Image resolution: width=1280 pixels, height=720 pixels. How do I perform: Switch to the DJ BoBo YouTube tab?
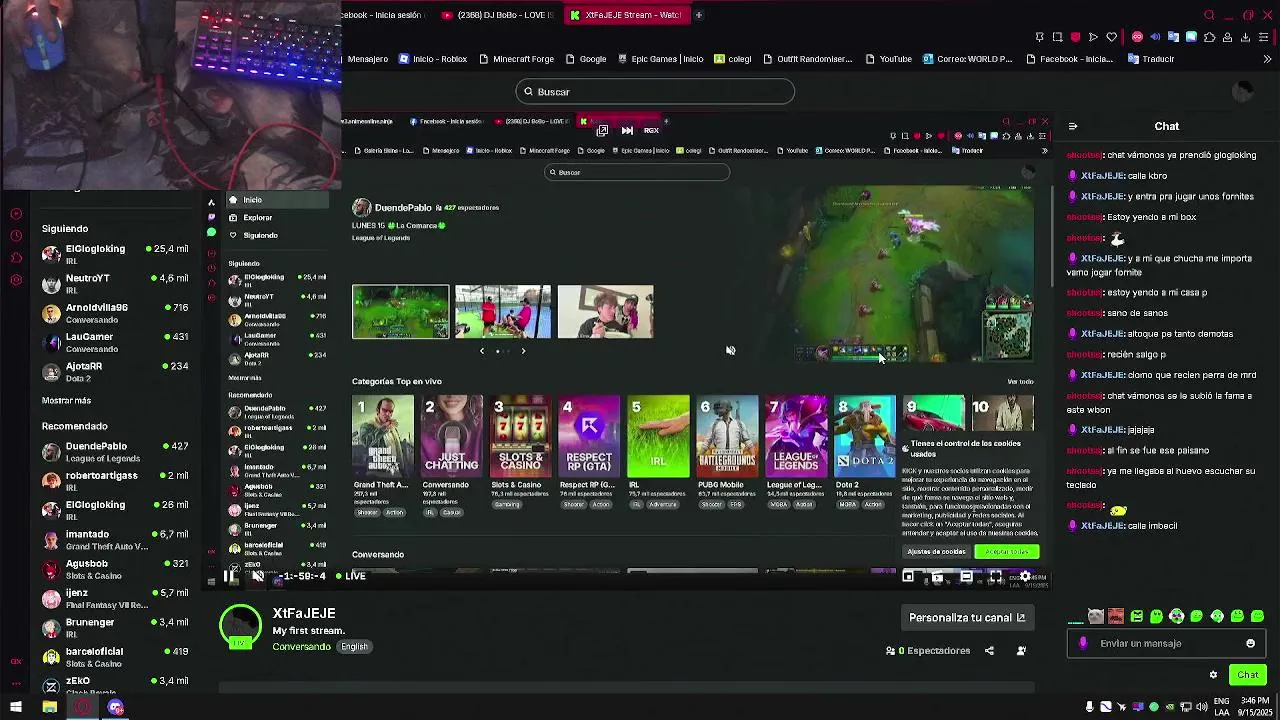[496, 15]
